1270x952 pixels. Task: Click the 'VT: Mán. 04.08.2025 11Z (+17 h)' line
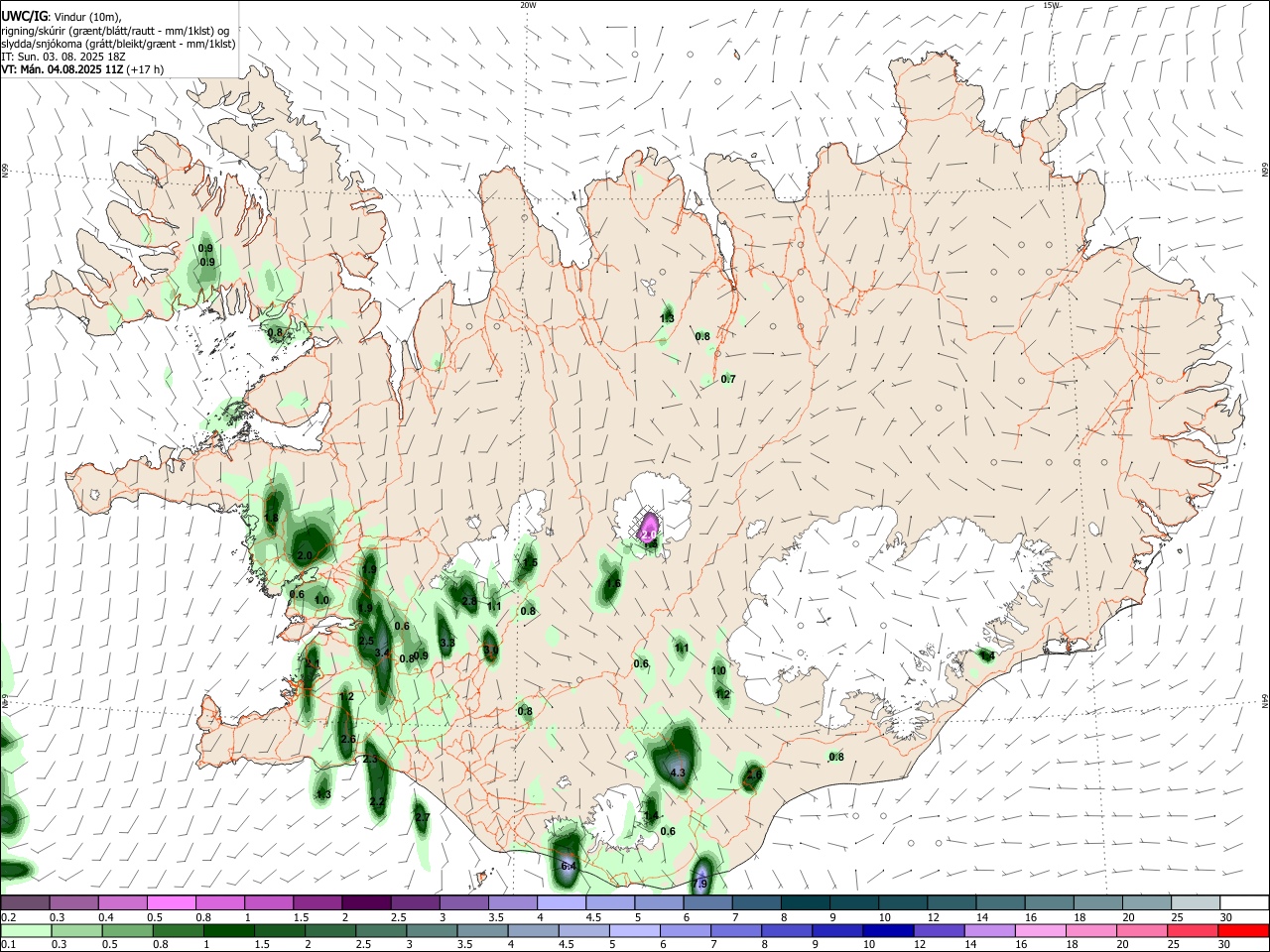tap(82, 69)
